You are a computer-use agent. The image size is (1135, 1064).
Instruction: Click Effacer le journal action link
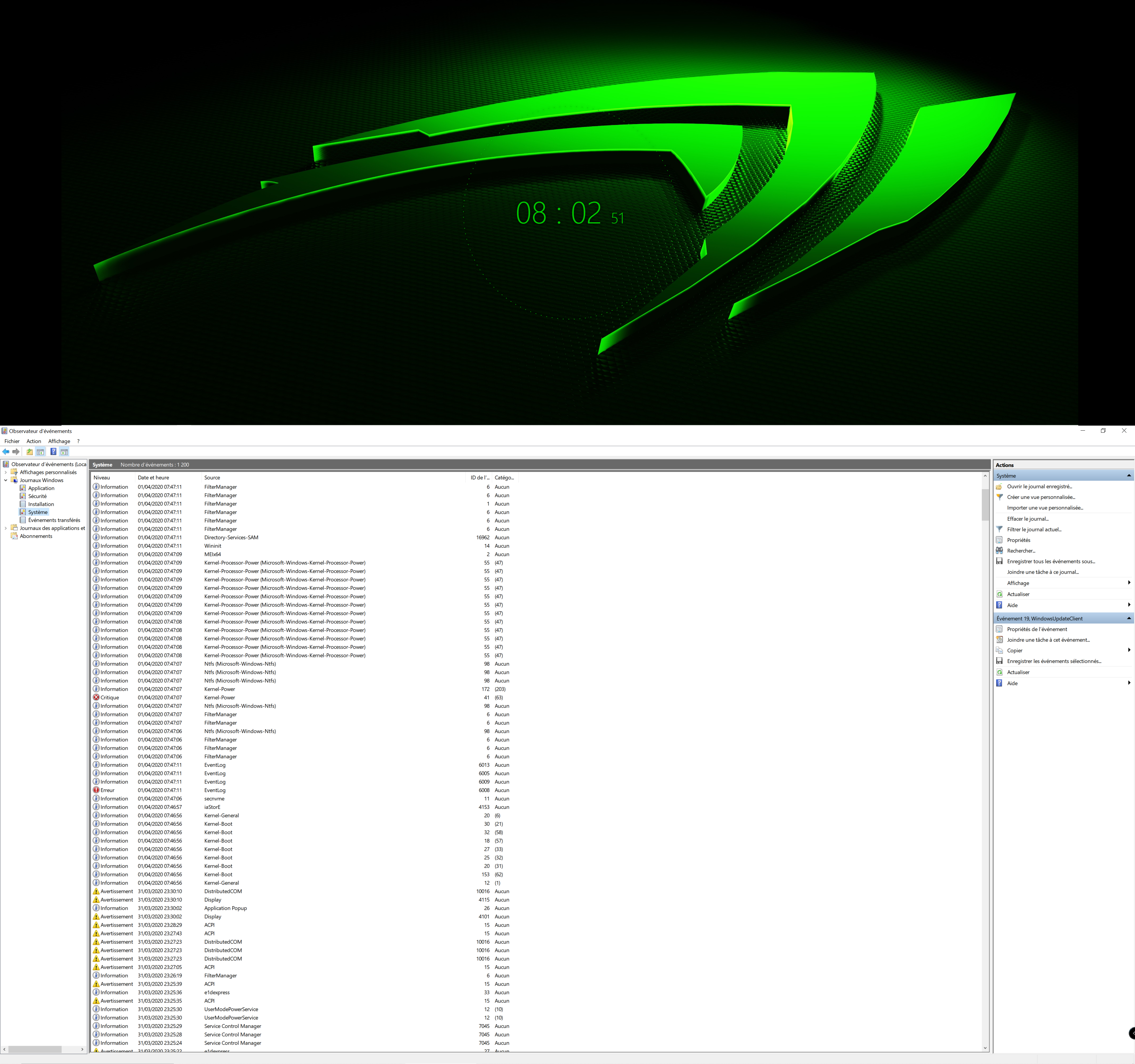click(1027, 519)
